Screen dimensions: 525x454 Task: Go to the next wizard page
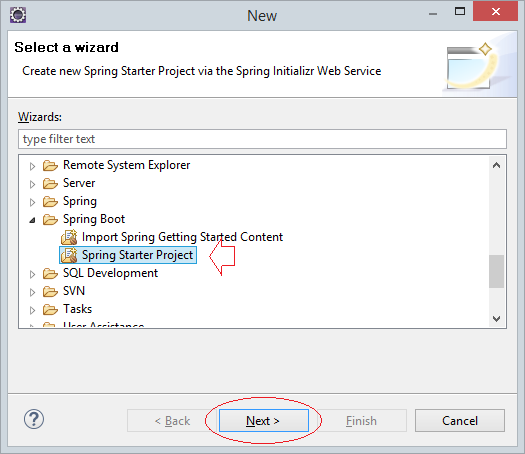[x=264, y=421]
